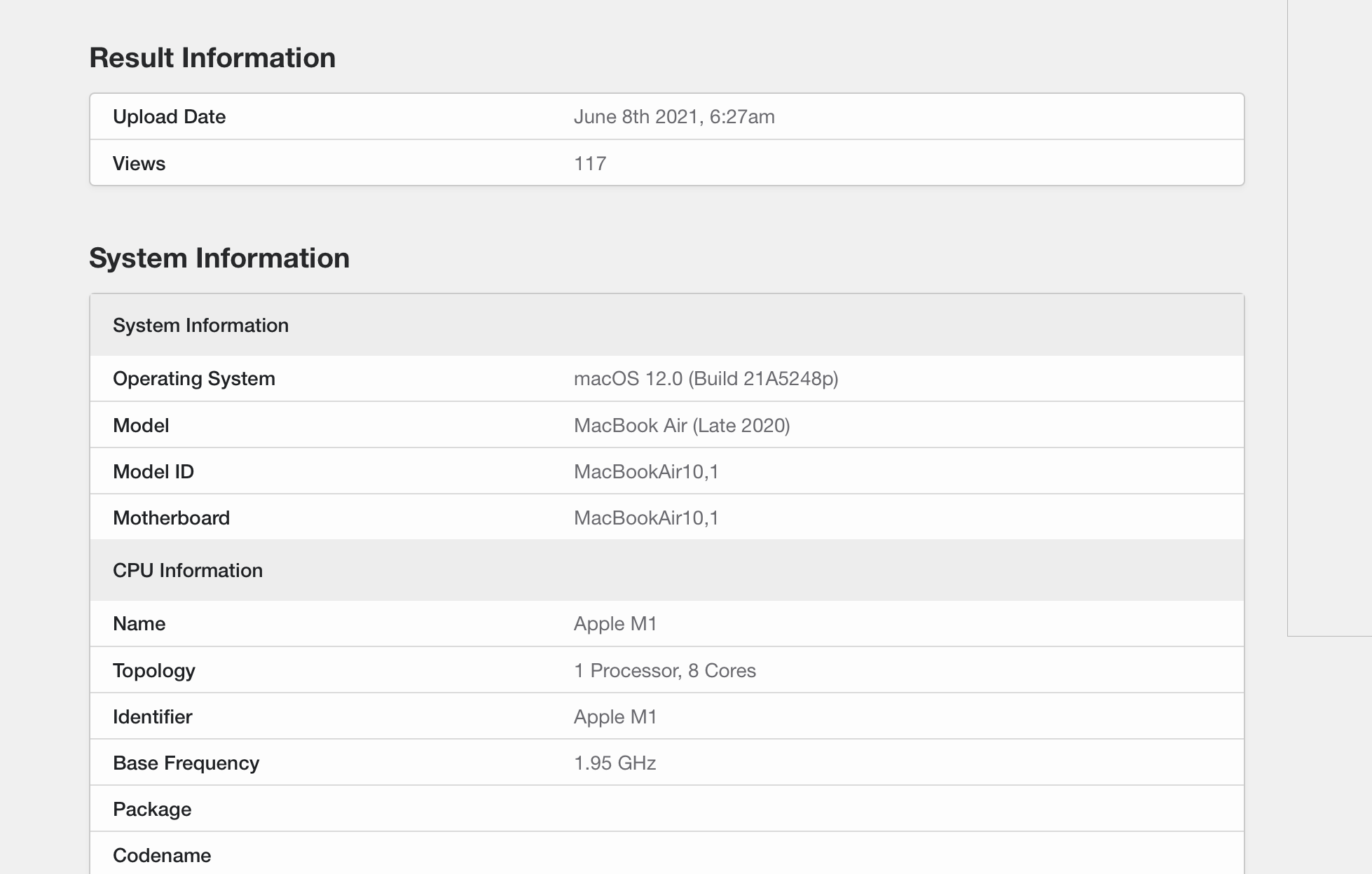The width and height of the screenshot is (1372, 874).
Task: Select the Topology row
Action: point(154,670)
